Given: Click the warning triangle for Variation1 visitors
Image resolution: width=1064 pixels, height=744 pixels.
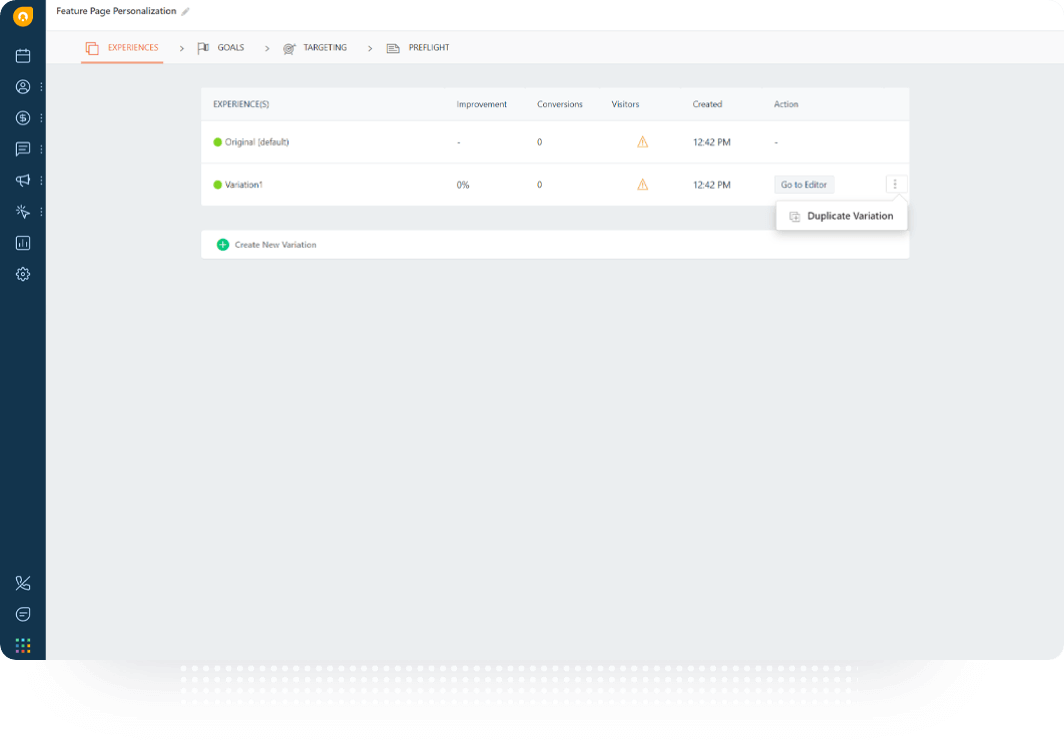Looking at the screenshot, I should coord(641,184).
